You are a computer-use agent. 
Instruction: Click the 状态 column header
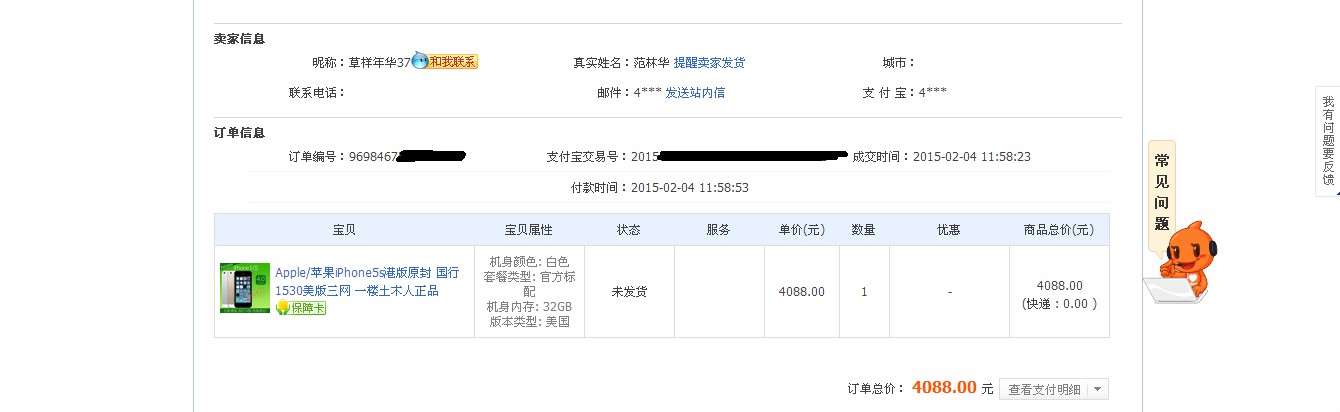[629, 230]
